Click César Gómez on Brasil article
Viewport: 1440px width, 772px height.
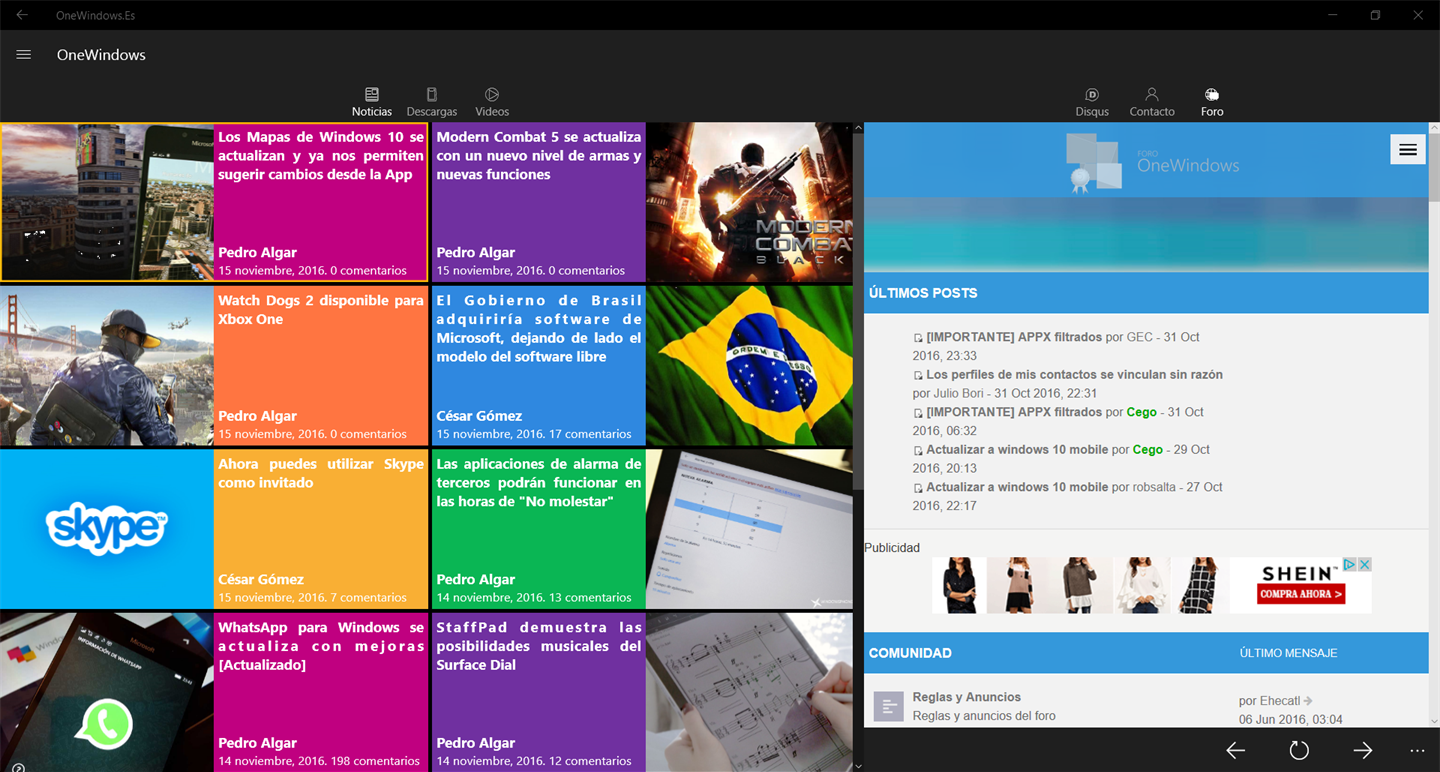479,416
